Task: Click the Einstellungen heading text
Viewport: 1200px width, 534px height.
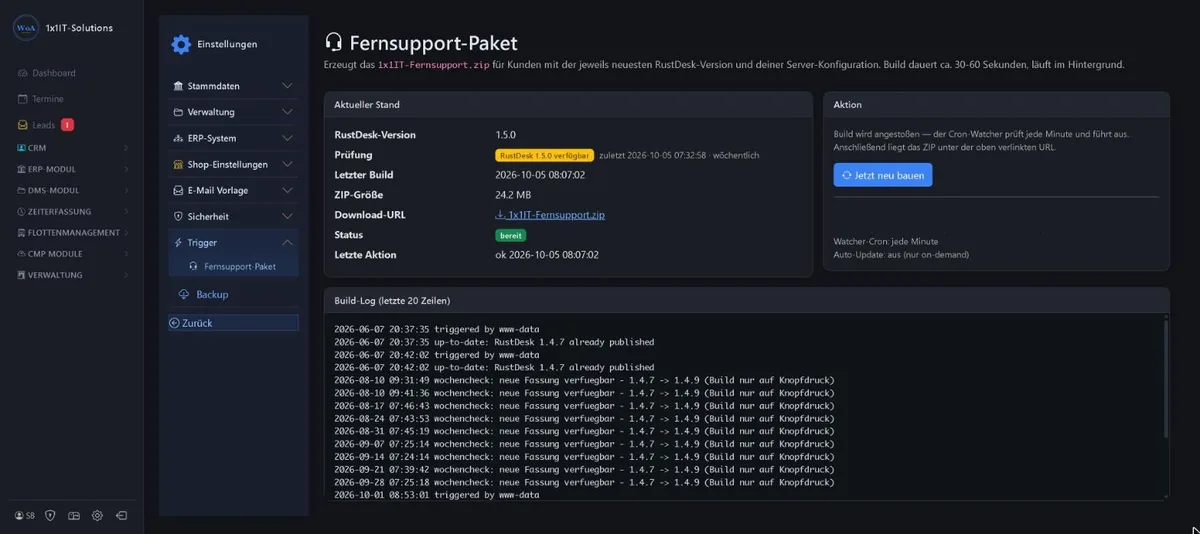Action: point(227,44)
